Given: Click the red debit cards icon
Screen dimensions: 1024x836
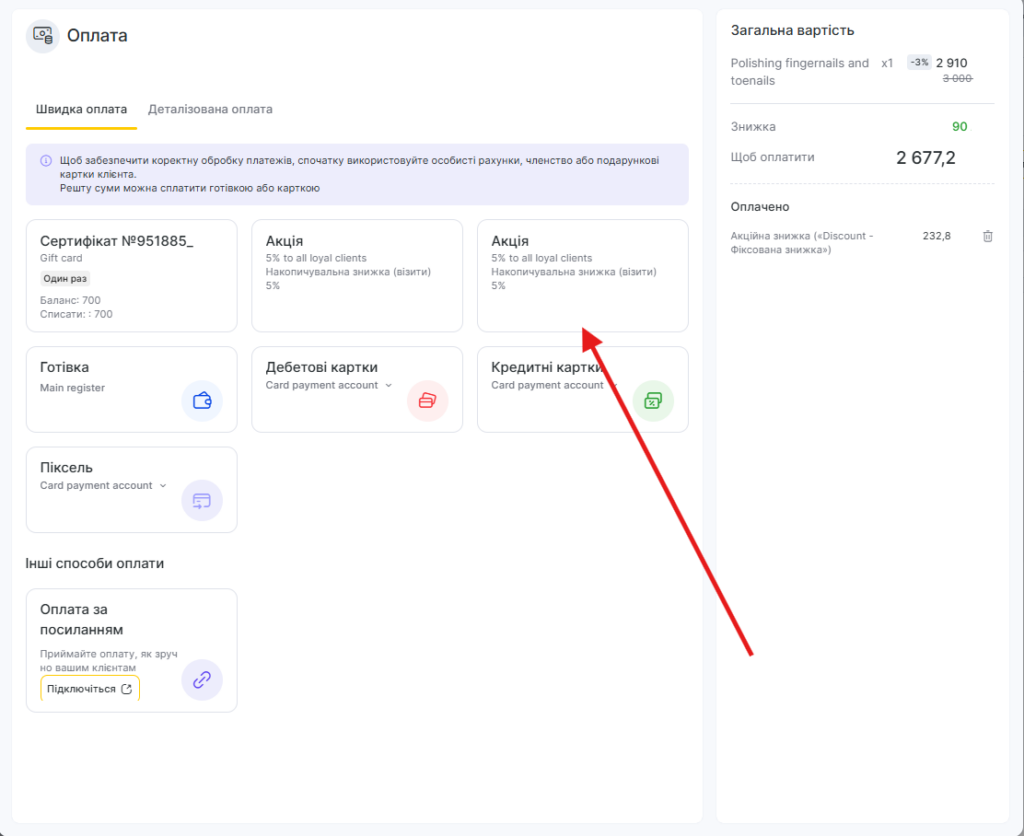Looking at the screenshot, I should (x=427, y=401).
